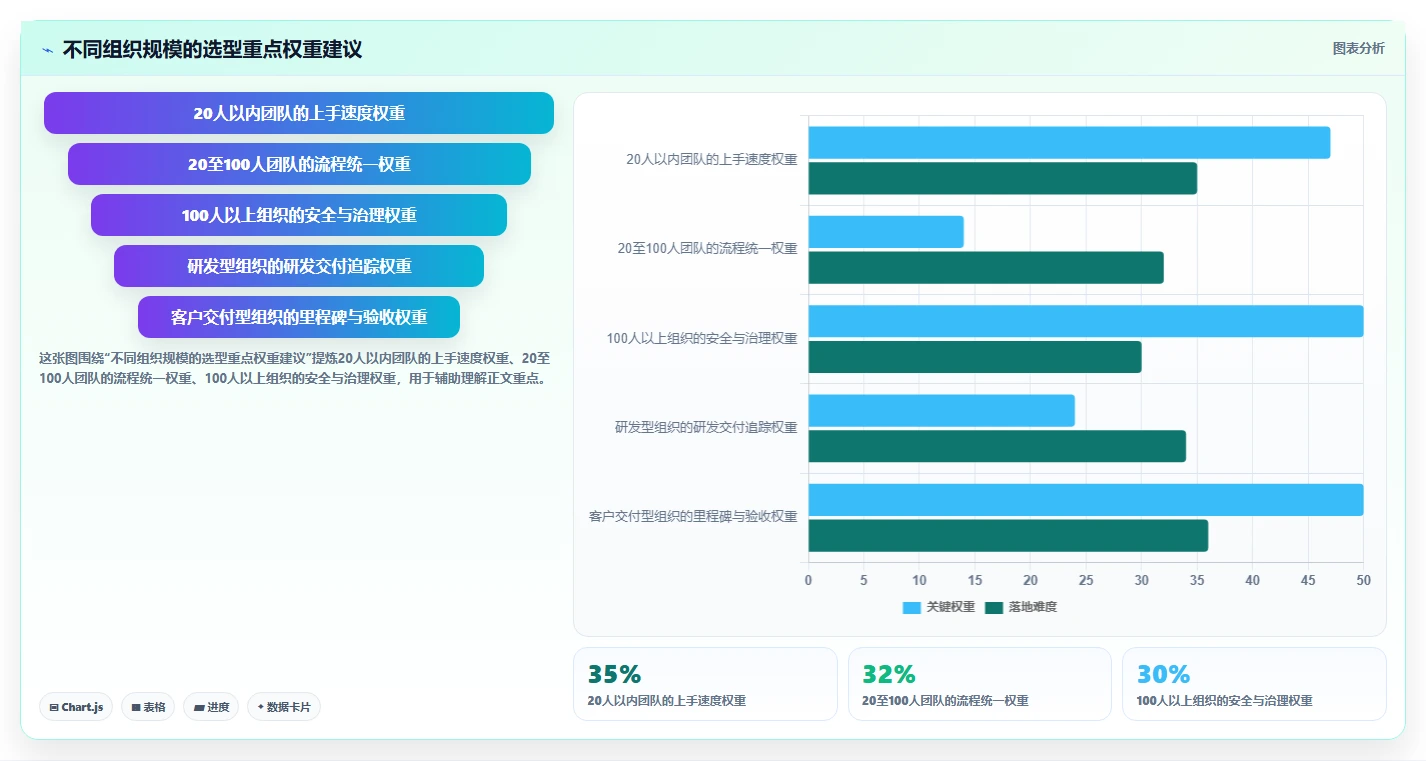The image size is (1426, 761).
Task: Click 落地难度 legend label text
Action: [x=1032, y=607]
